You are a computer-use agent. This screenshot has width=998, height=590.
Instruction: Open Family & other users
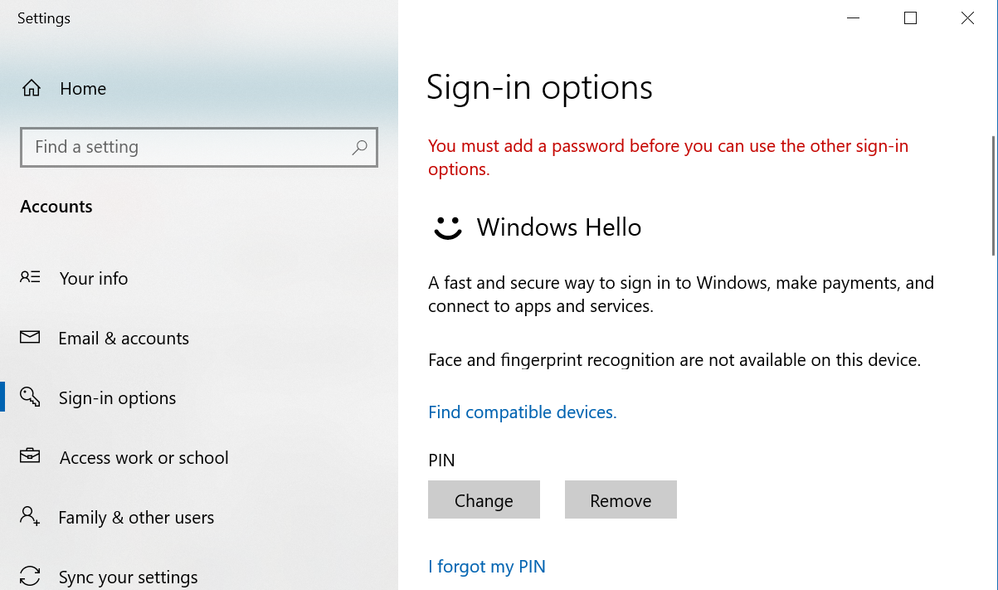click(x=136, y=517)
